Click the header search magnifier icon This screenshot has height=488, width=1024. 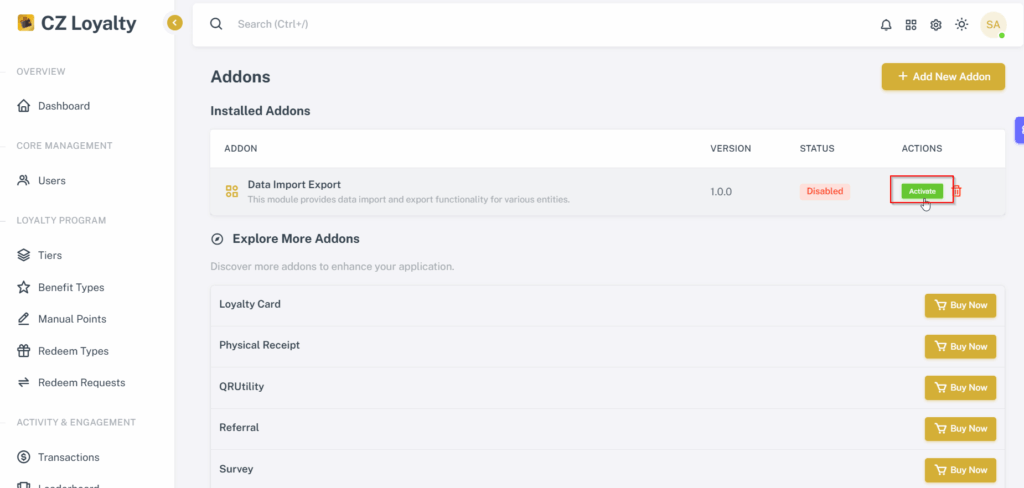tap(216, 24)
